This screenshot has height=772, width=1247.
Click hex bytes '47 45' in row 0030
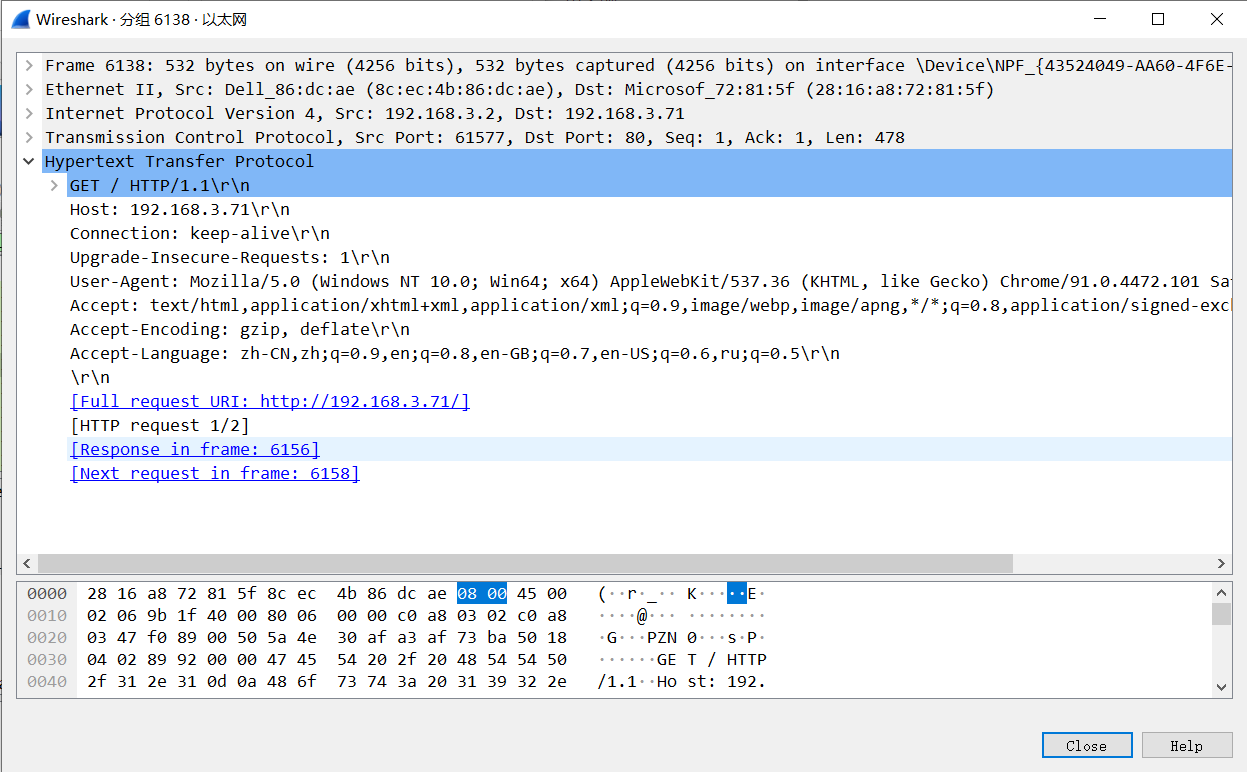point(292,659)
